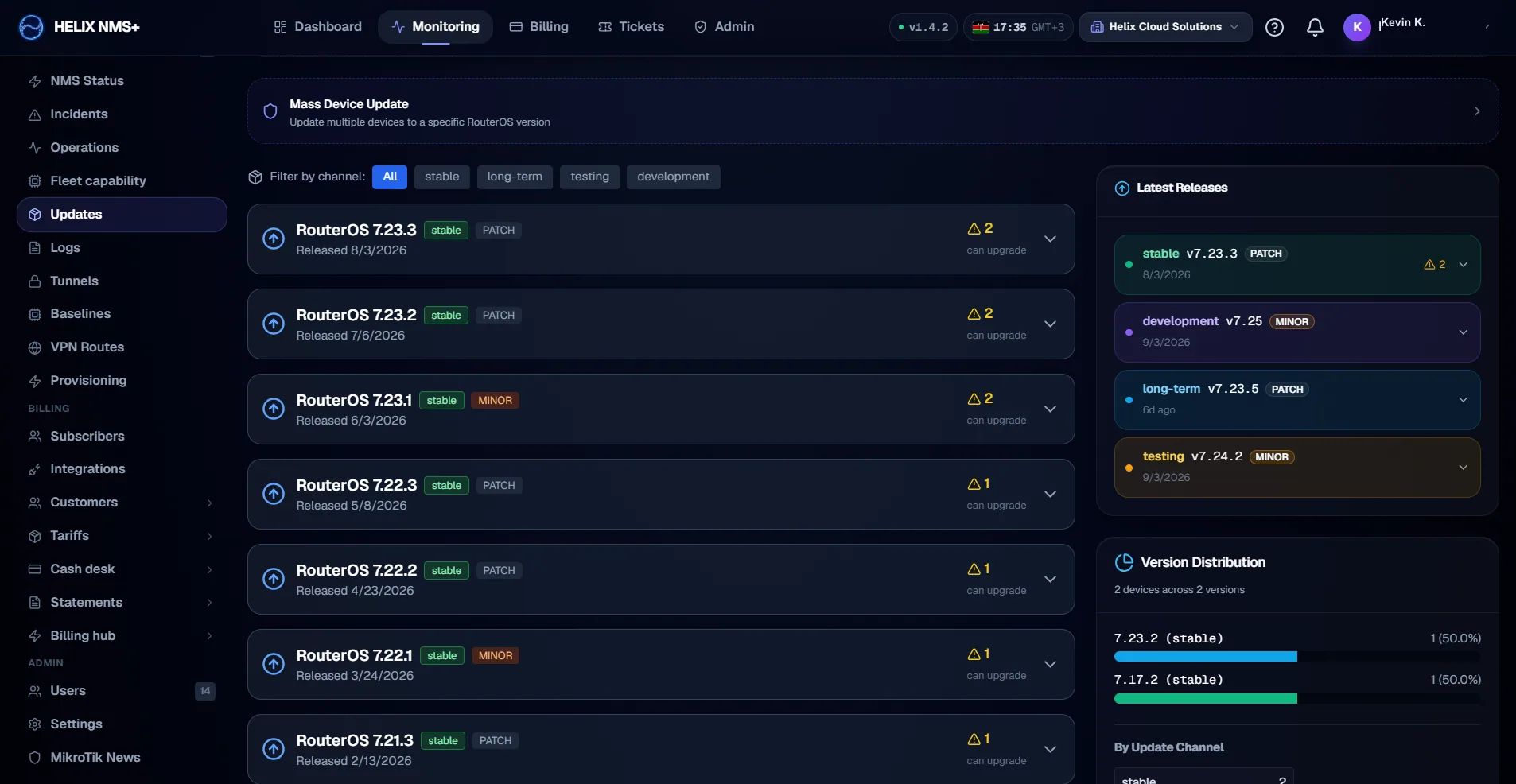This screenshot has height=784, width=1516.
Task: Open the Mass Device Update panel
Action: click(x=873, y=111)
